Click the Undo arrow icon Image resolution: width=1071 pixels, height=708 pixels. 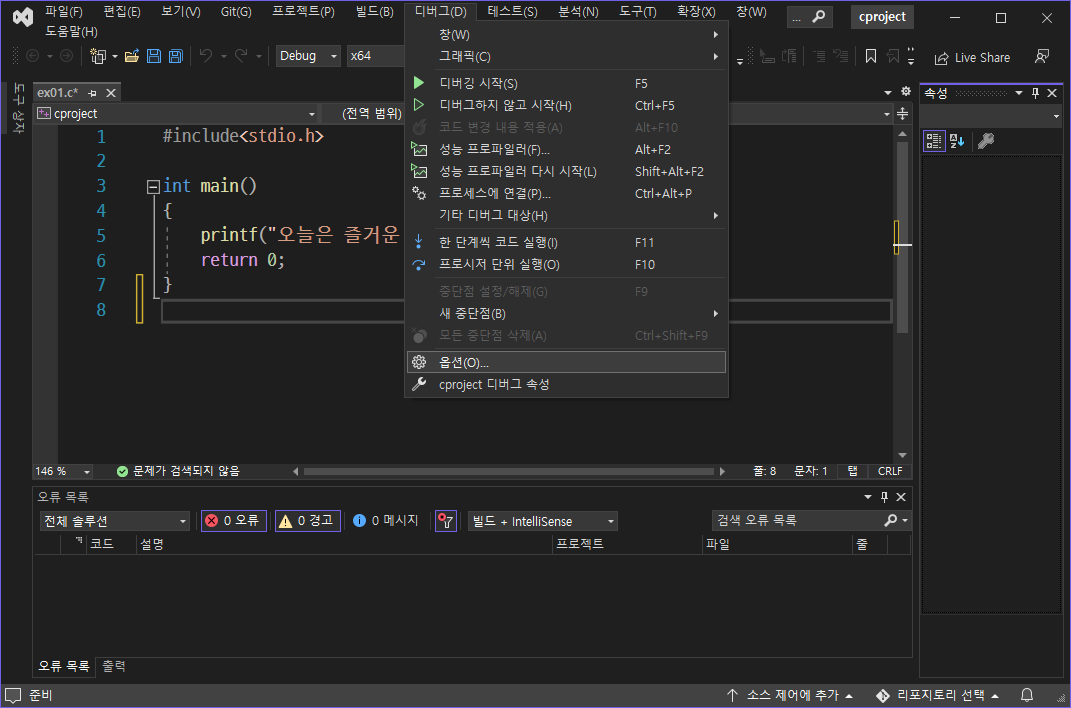[206, 56]
